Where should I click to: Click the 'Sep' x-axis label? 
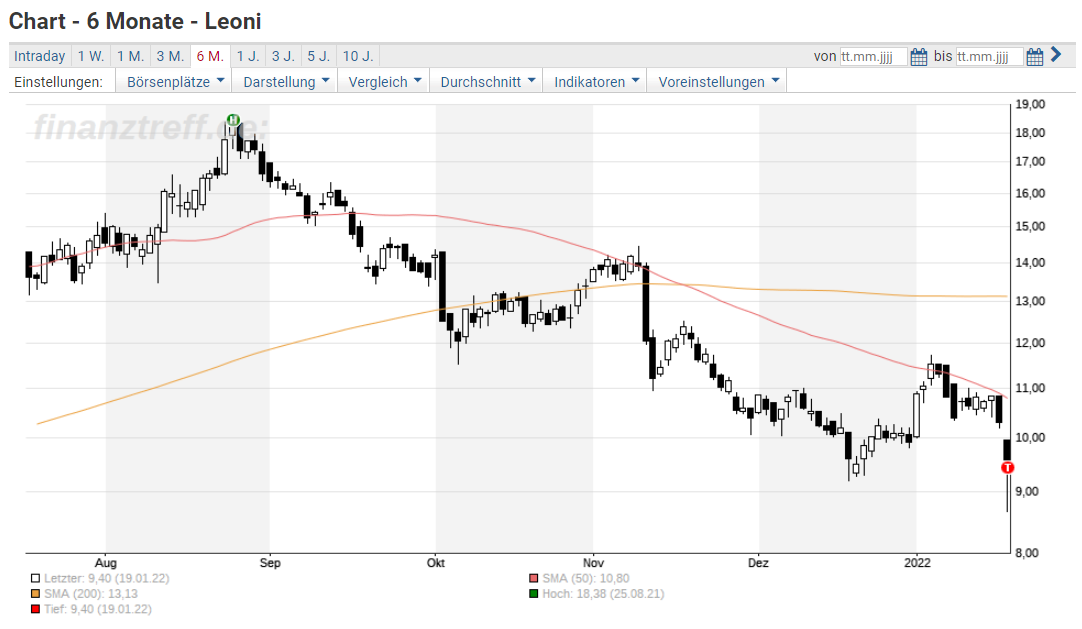[x=270, y=563]
